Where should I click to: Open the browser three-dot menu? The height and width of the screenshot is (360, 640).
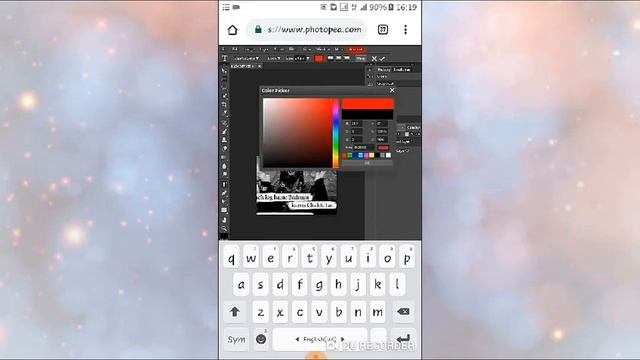405,29
